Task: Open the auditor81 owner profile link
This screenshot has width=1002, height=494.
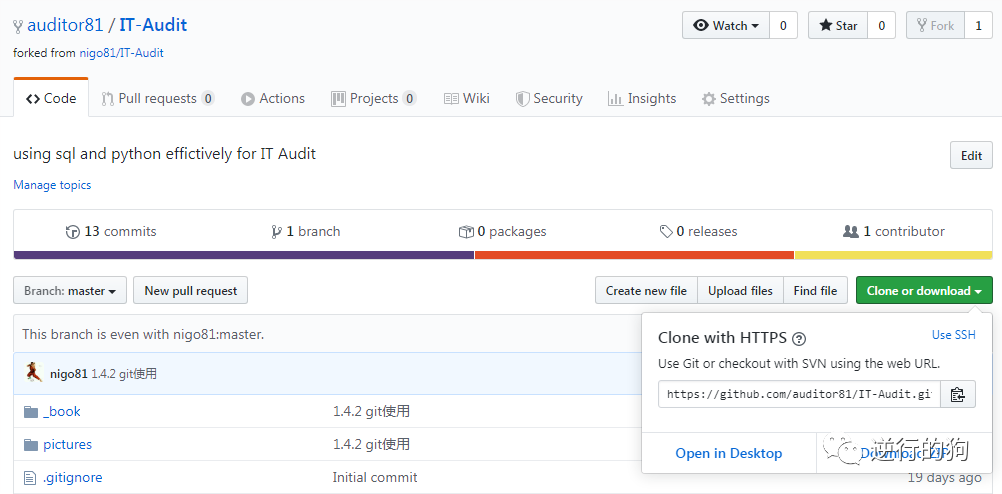Action: (x=65, y=26)
